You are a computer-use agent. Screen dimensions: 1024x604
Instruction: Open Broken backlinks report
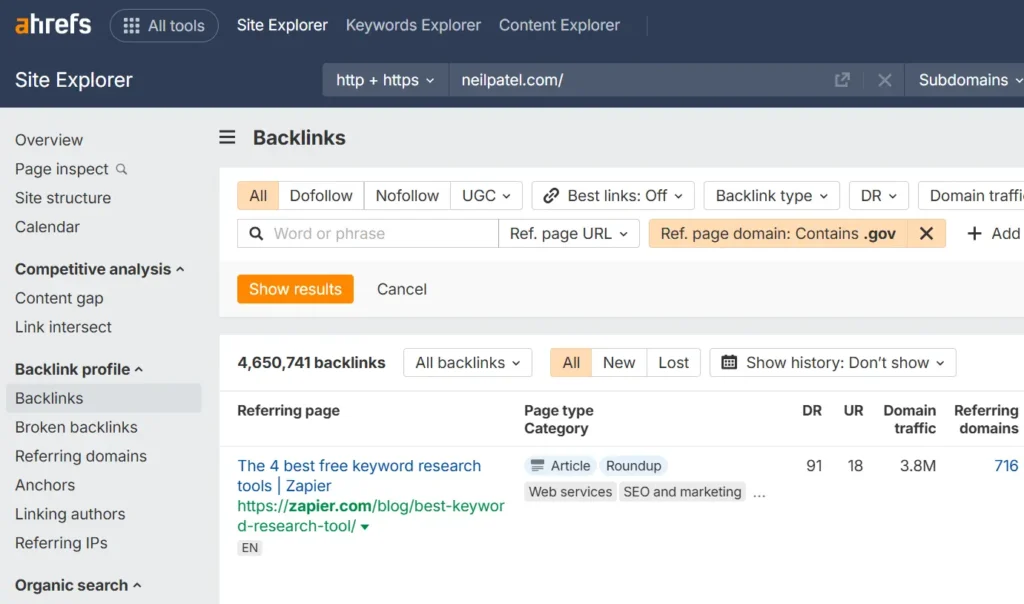76,427
